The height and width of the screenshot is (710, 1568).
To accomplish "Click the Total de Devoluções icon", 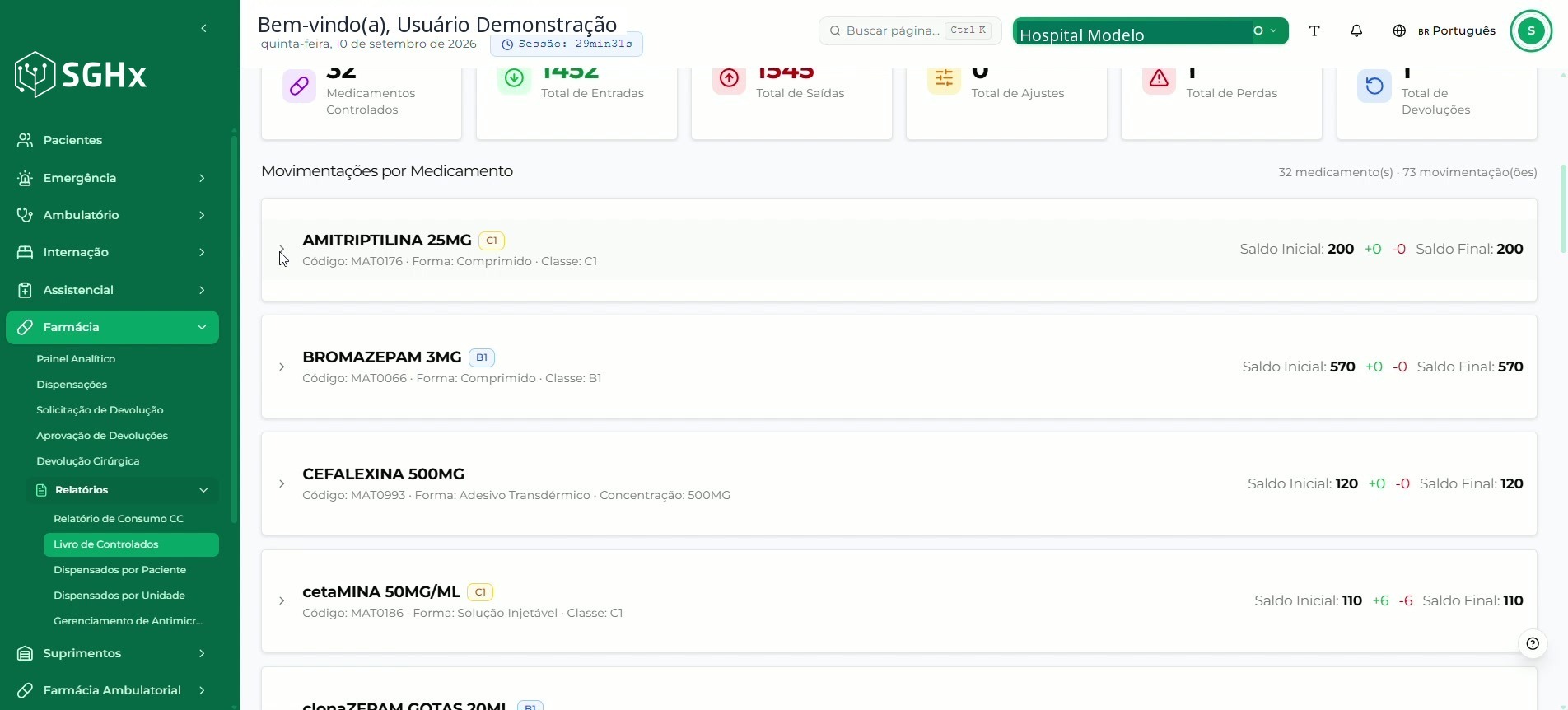I will pos(1374,86).
